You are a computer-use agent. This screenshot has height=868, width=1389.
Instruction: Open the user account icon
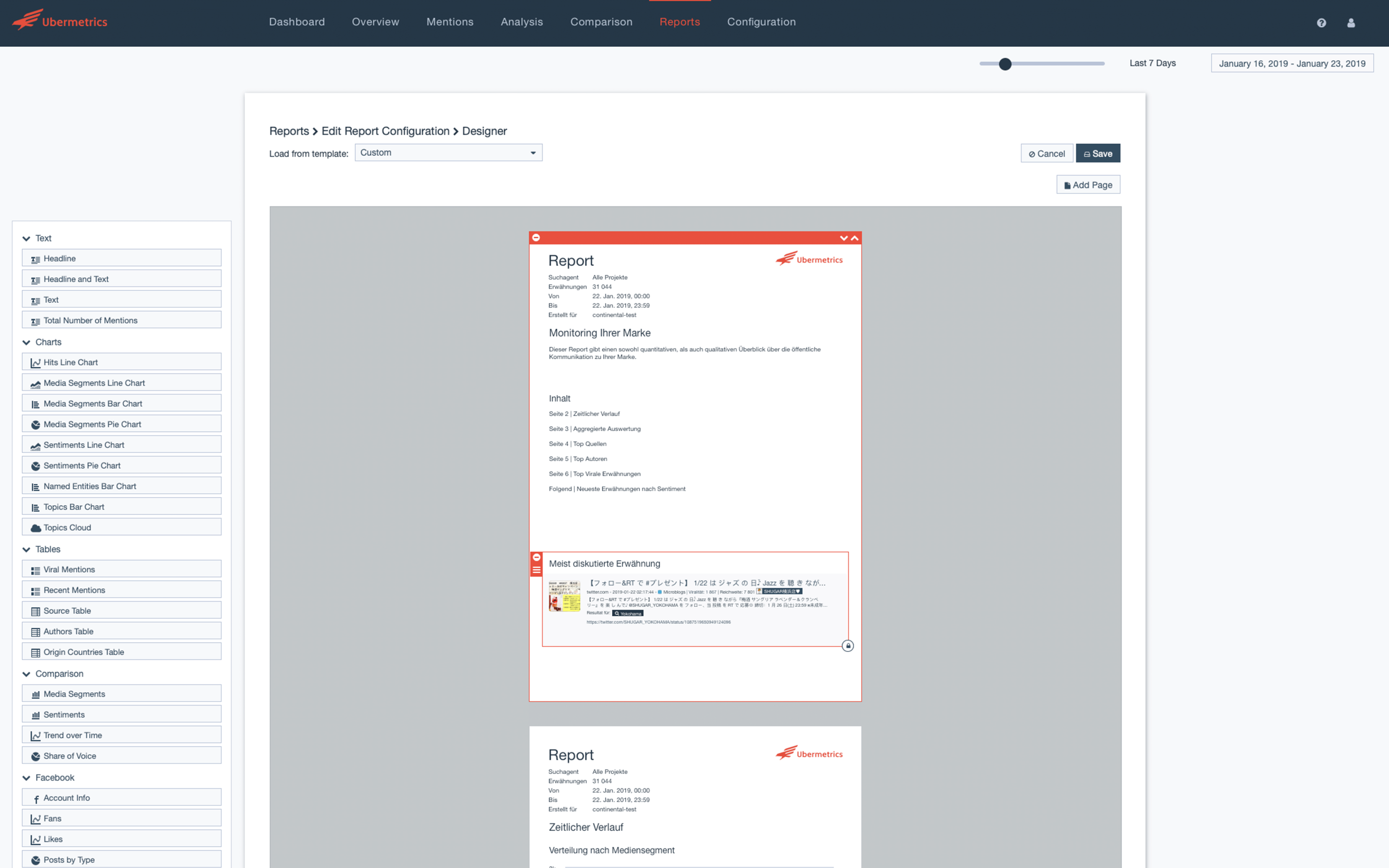point(1351,23)
